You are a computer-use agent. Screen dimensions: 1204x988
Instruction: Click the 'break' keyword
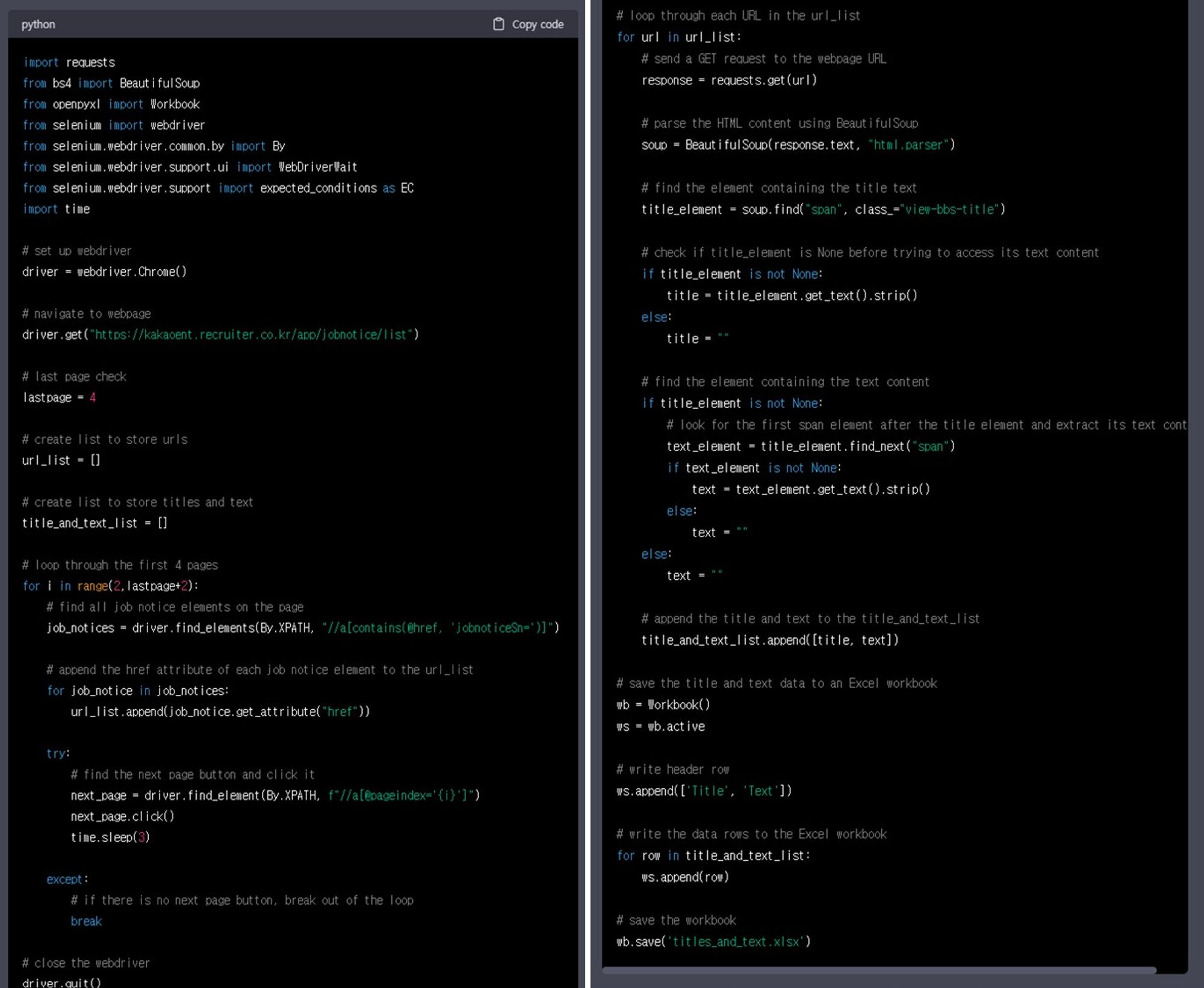point(86,921)
